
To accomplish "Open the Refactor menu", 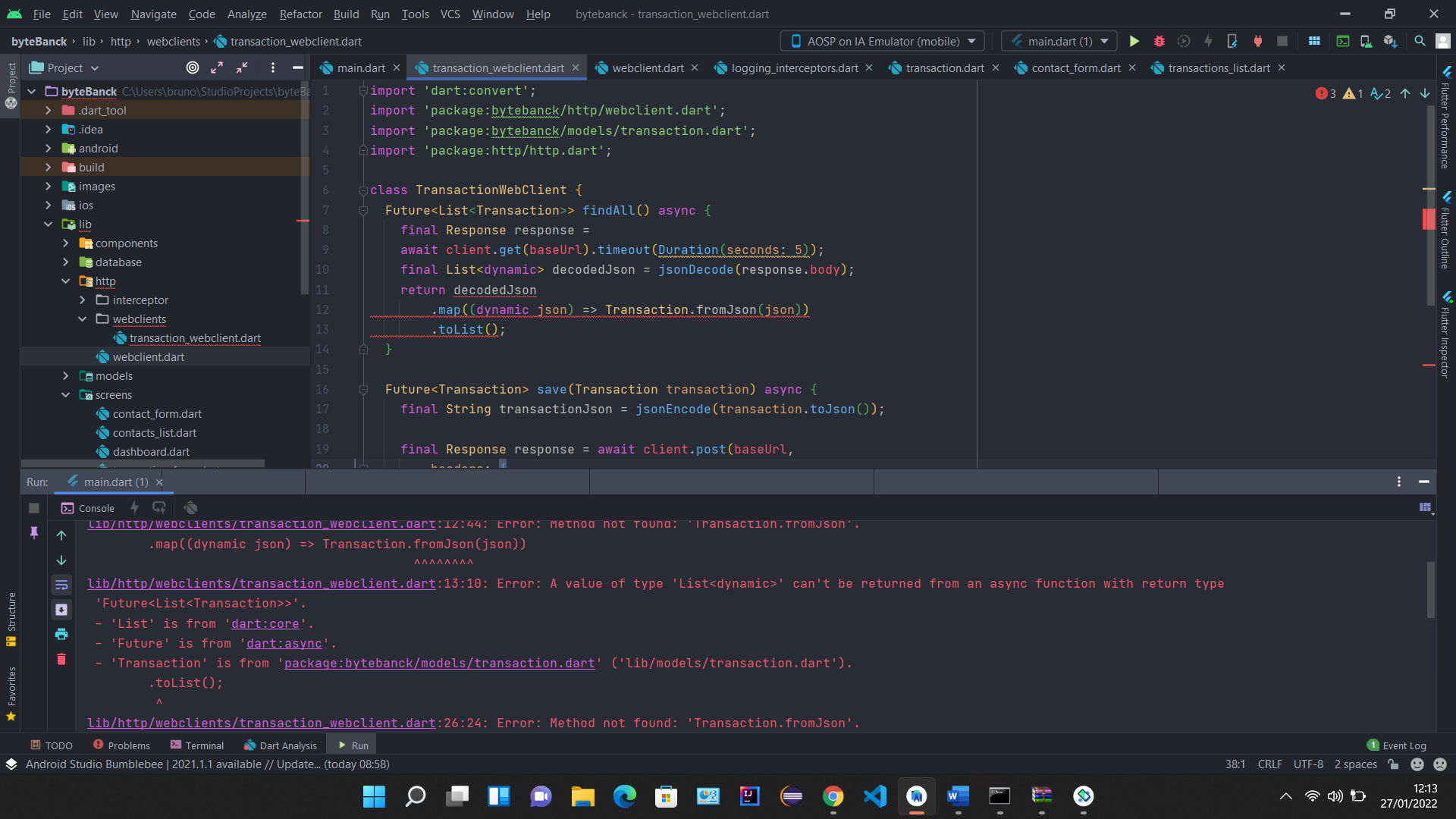I will (x=300, y=14).
